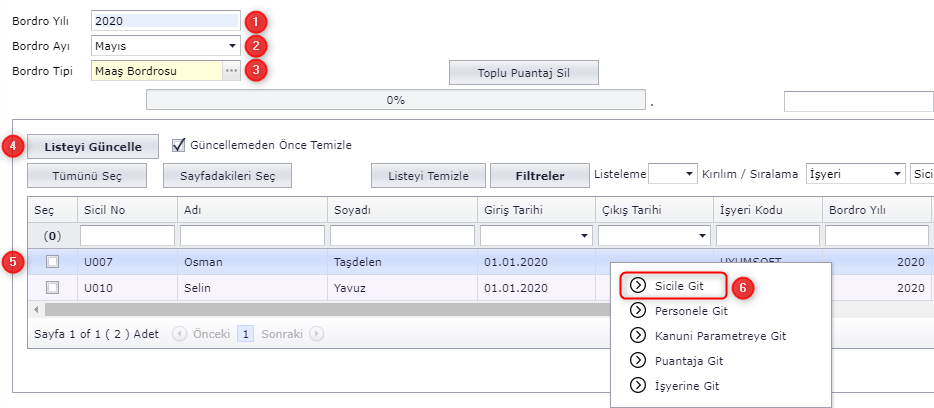
Task: Click the arrow icon next to İşyerine Git
Action: [638, 385]
